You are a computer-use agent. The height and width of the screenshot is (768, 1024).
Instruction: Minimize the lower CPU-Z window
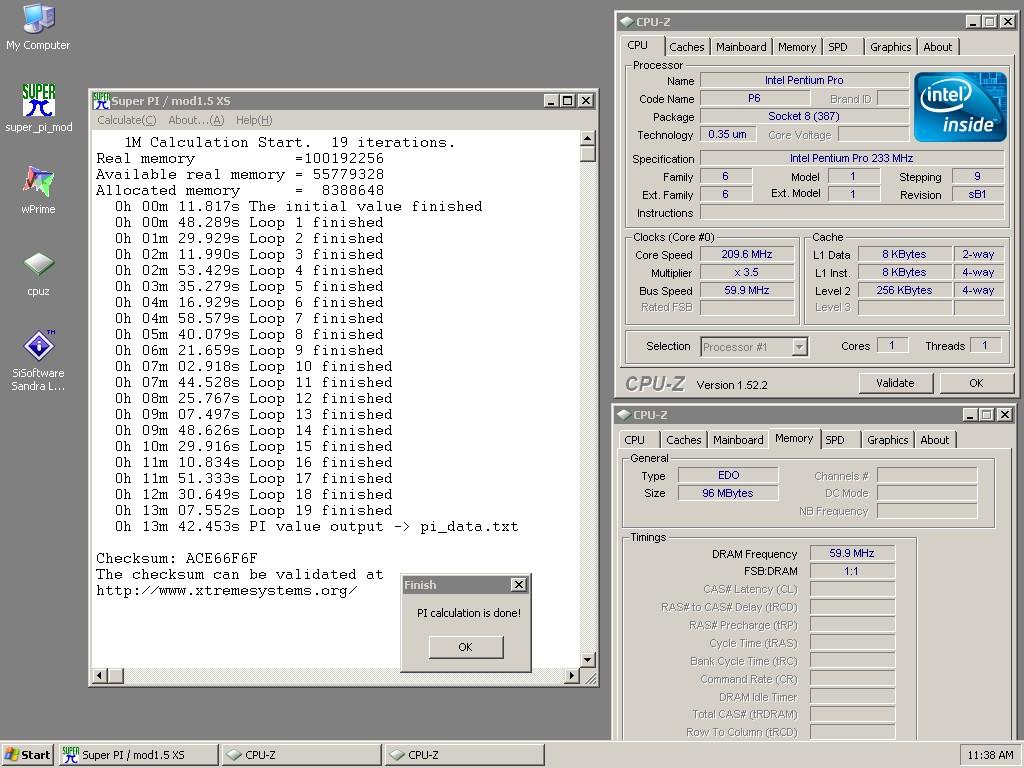(970, 415)
